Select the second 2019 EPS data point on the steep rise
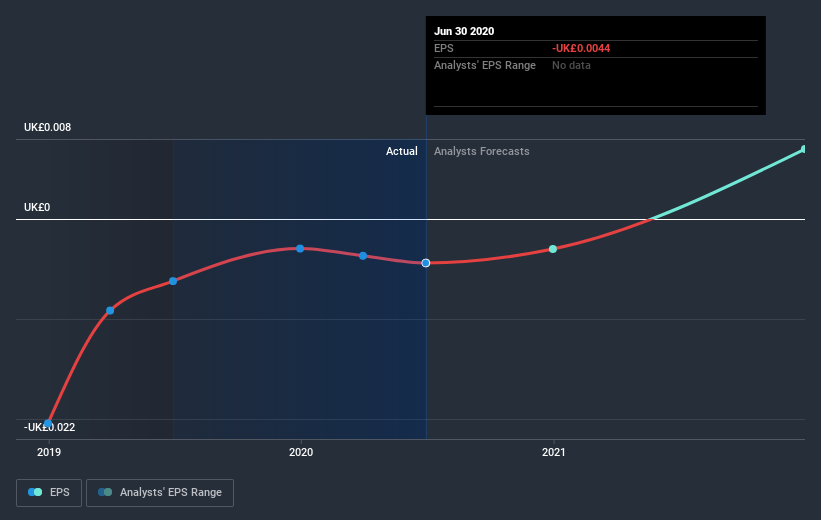Viewport: 821px width, 520px height. (x=110, y=311)
